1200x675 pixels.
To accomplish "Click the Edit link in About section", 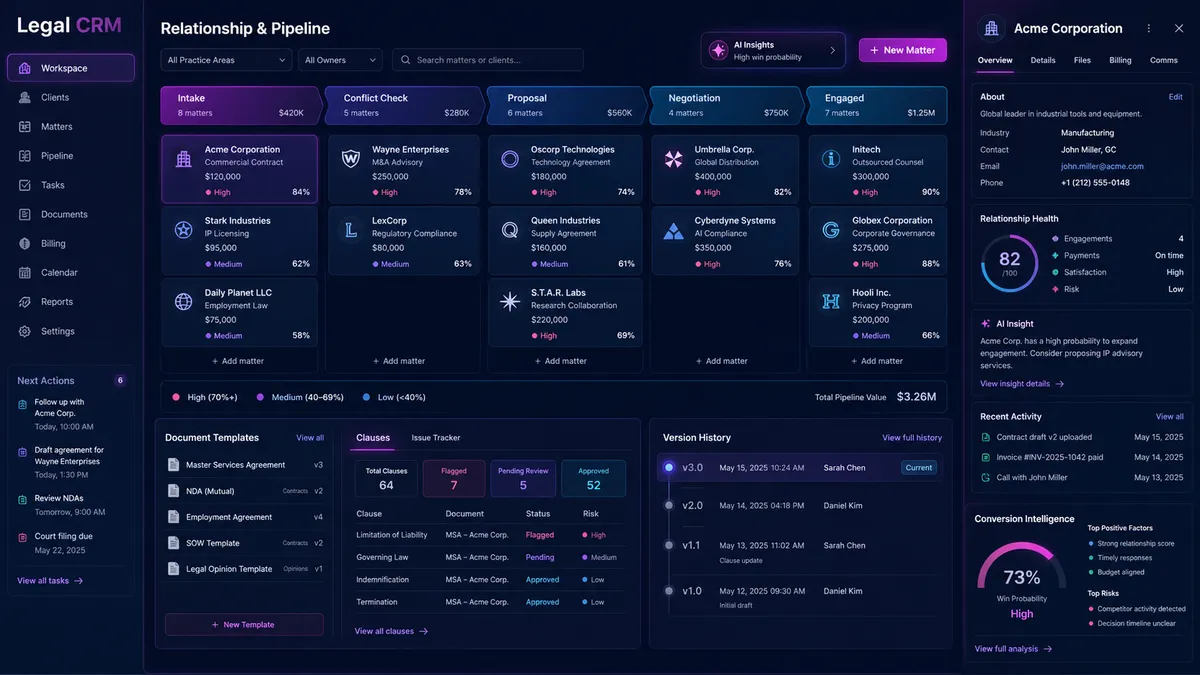I will coord(1176,97).
